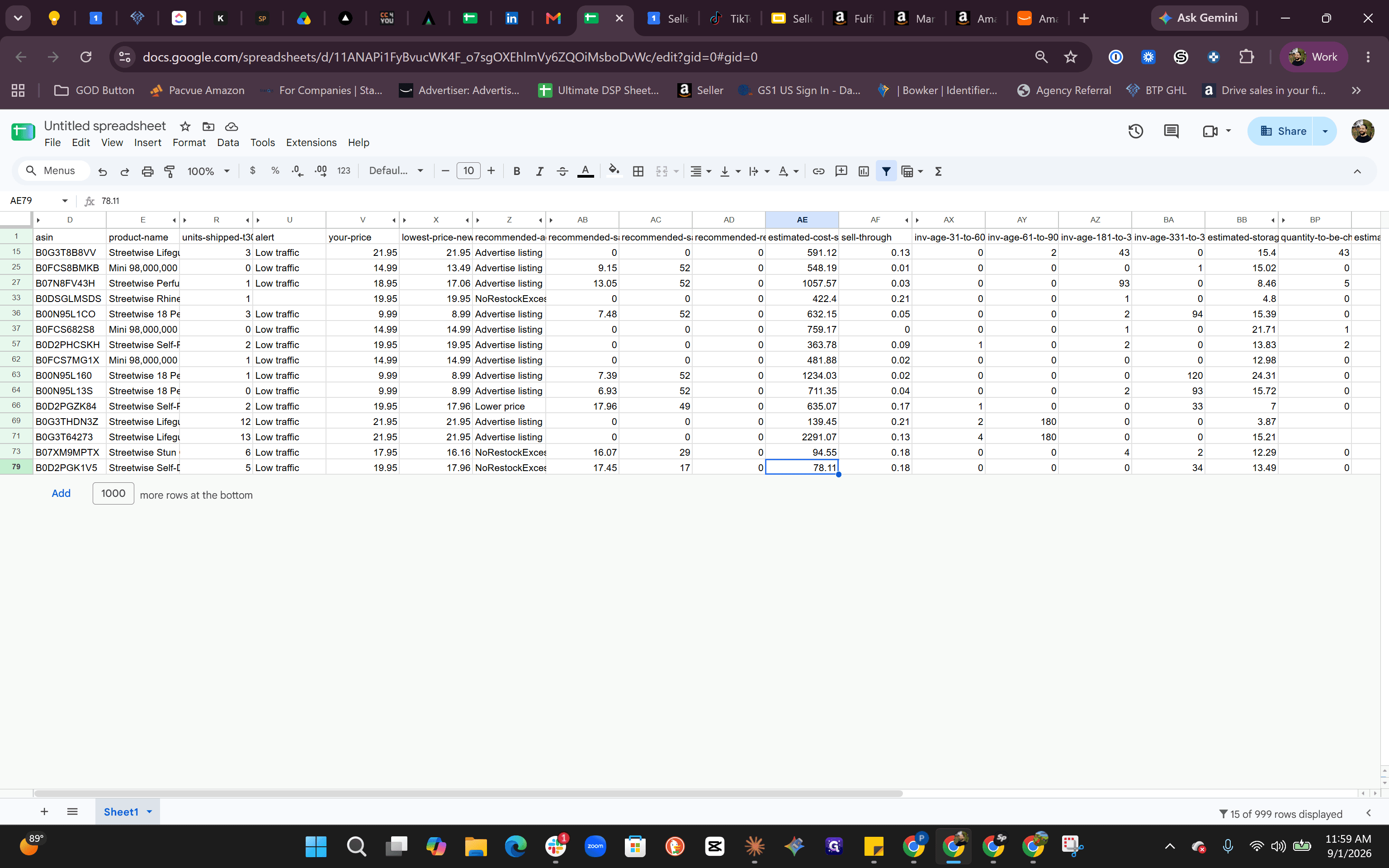Expand hidden columns left of D
This screenshot has height=868, width=1389.
pos(38,221)
